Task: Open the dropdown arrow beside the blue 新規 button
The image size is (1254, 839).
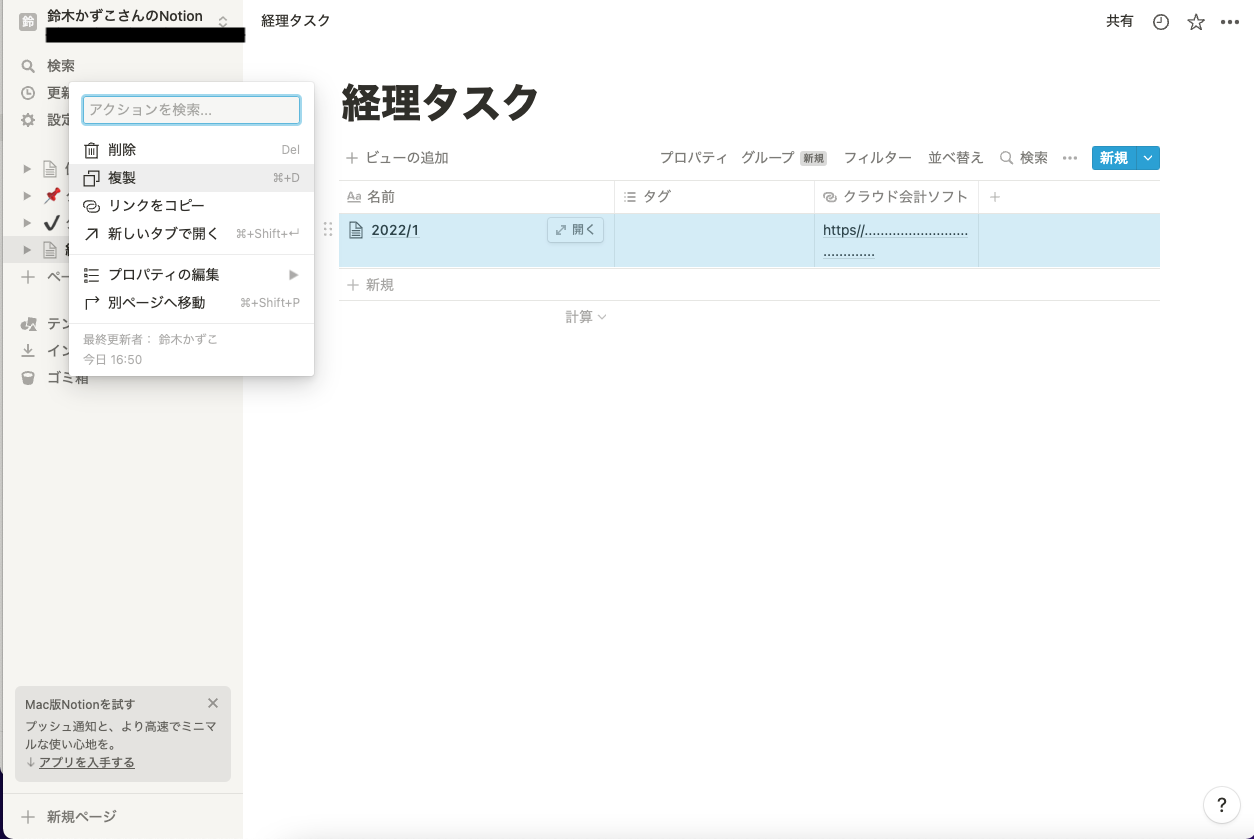Action: tap(1148, 158)
